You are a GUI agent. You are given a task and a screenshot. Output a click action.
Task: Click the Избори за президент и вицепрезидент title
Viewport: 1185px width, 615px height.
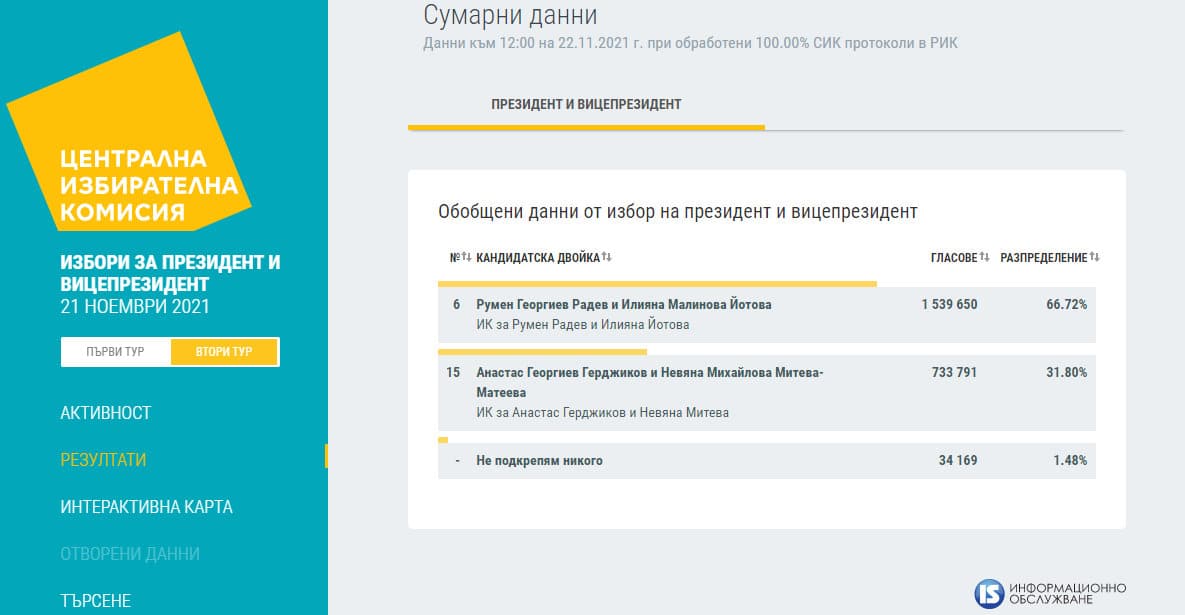click(170, 273)
